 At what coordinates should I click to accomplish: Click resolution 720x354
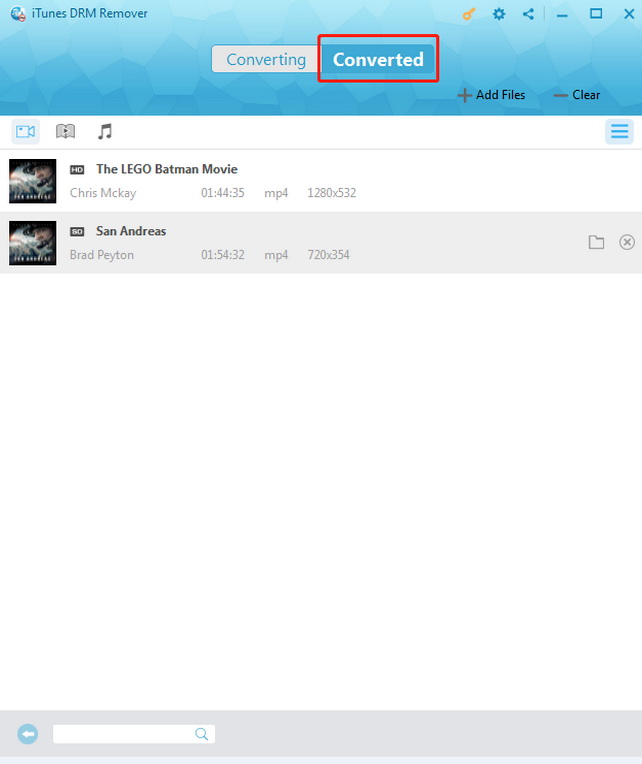tap(328, 255)
